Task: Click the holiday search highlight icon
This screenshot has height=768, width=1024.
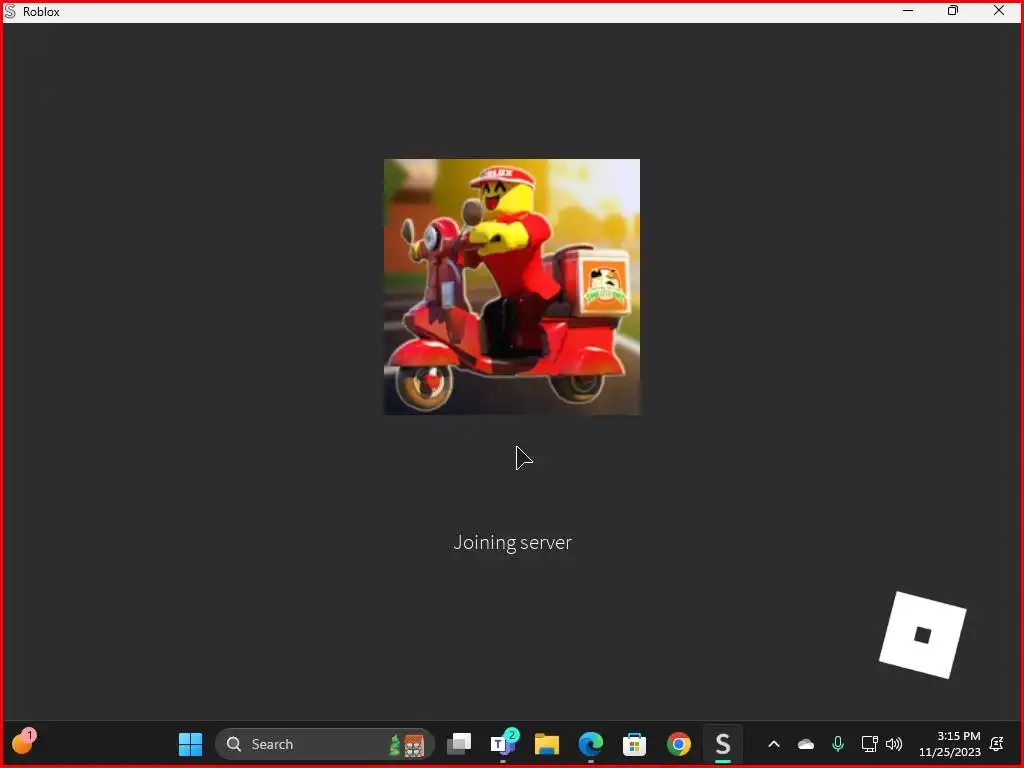Action: (x=406, y=744)
